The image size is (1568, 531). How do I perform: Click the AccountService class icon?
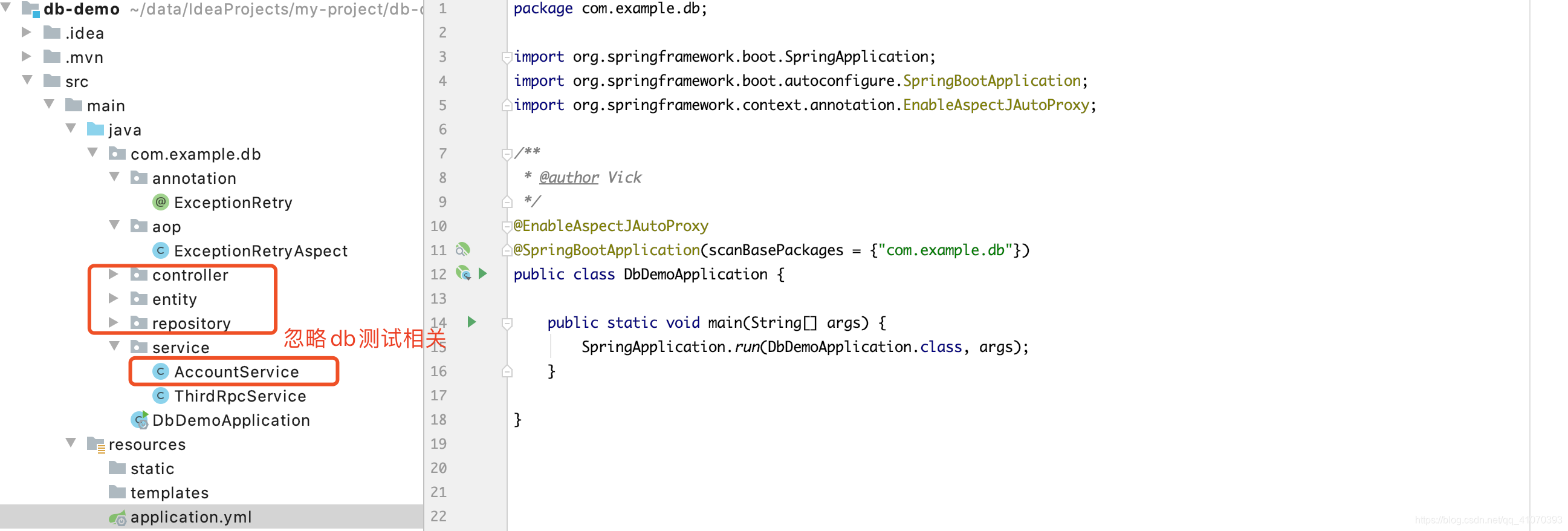tap(160, 371)
